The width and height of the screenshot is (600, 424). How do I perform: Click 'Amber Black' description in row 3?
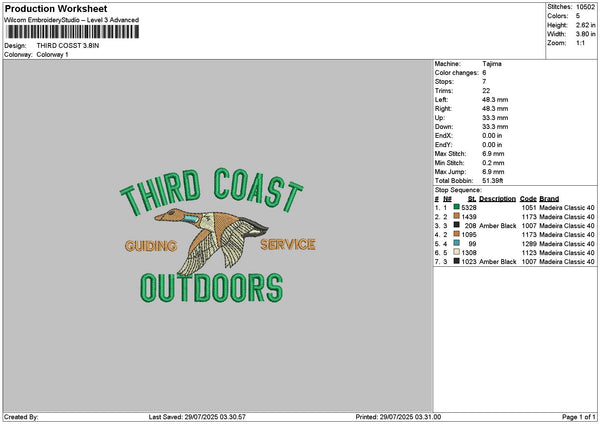[x=497, y=226]
